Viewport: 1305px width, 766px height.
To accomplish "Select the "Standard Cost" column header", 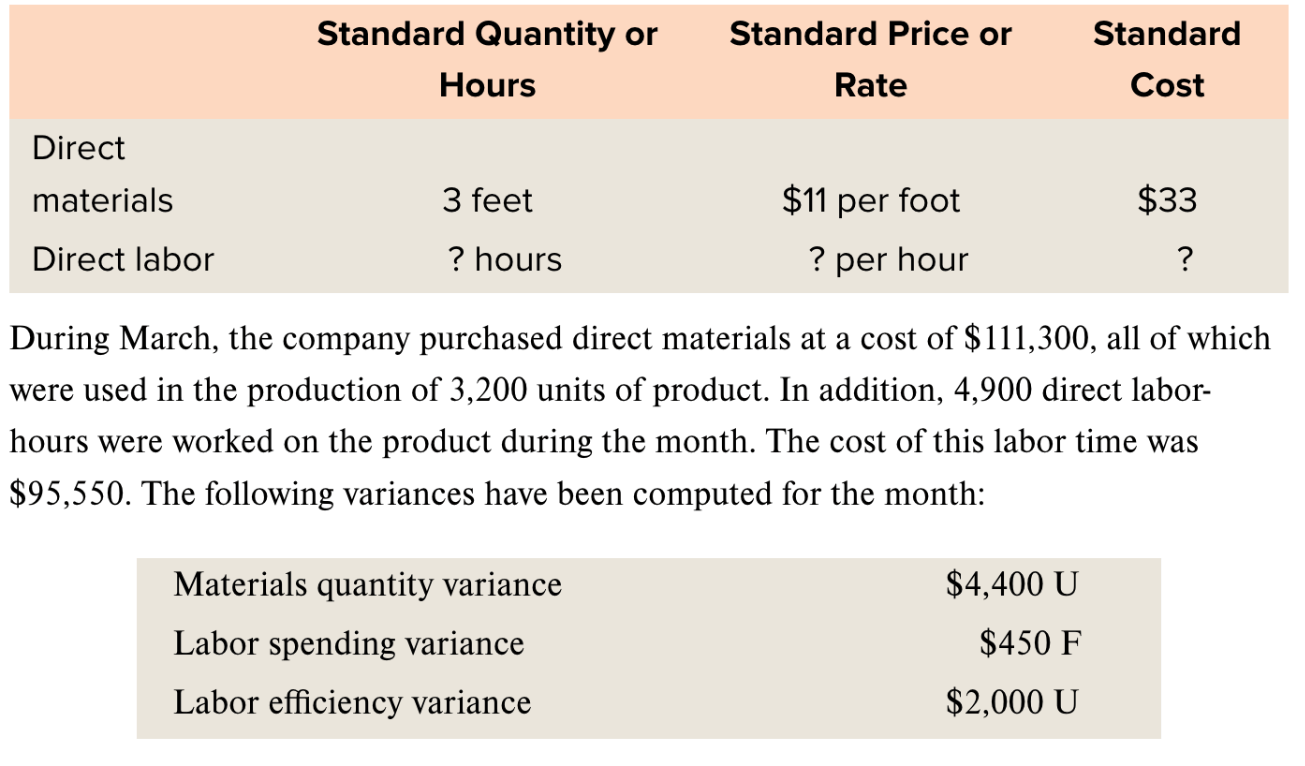I will coord(1166,59).
